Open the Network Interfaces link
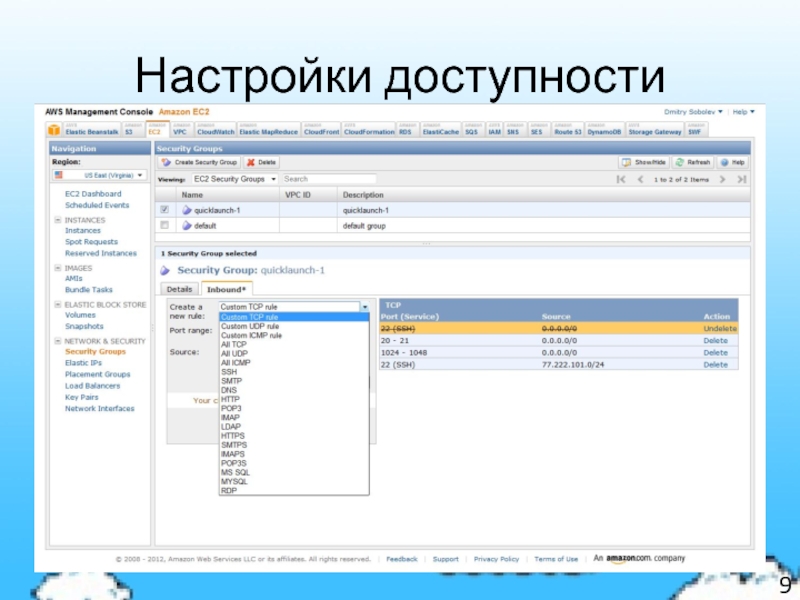This screenshot has height=600, width=800. click(99, 408)
